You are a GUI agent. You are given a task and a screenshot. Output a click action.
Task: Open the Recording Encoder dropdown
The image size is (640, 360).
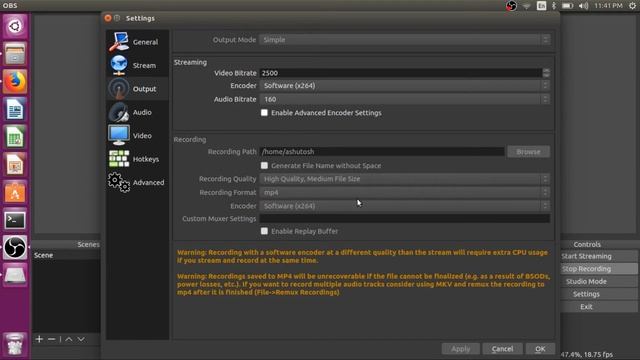coord(404,206)
